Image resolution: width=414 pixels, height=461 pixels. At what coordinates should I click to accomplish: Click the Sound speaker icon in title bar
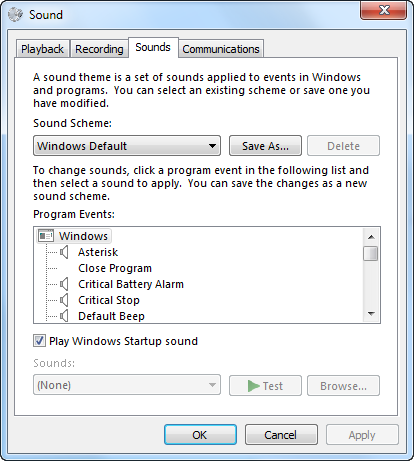point(15,15)
